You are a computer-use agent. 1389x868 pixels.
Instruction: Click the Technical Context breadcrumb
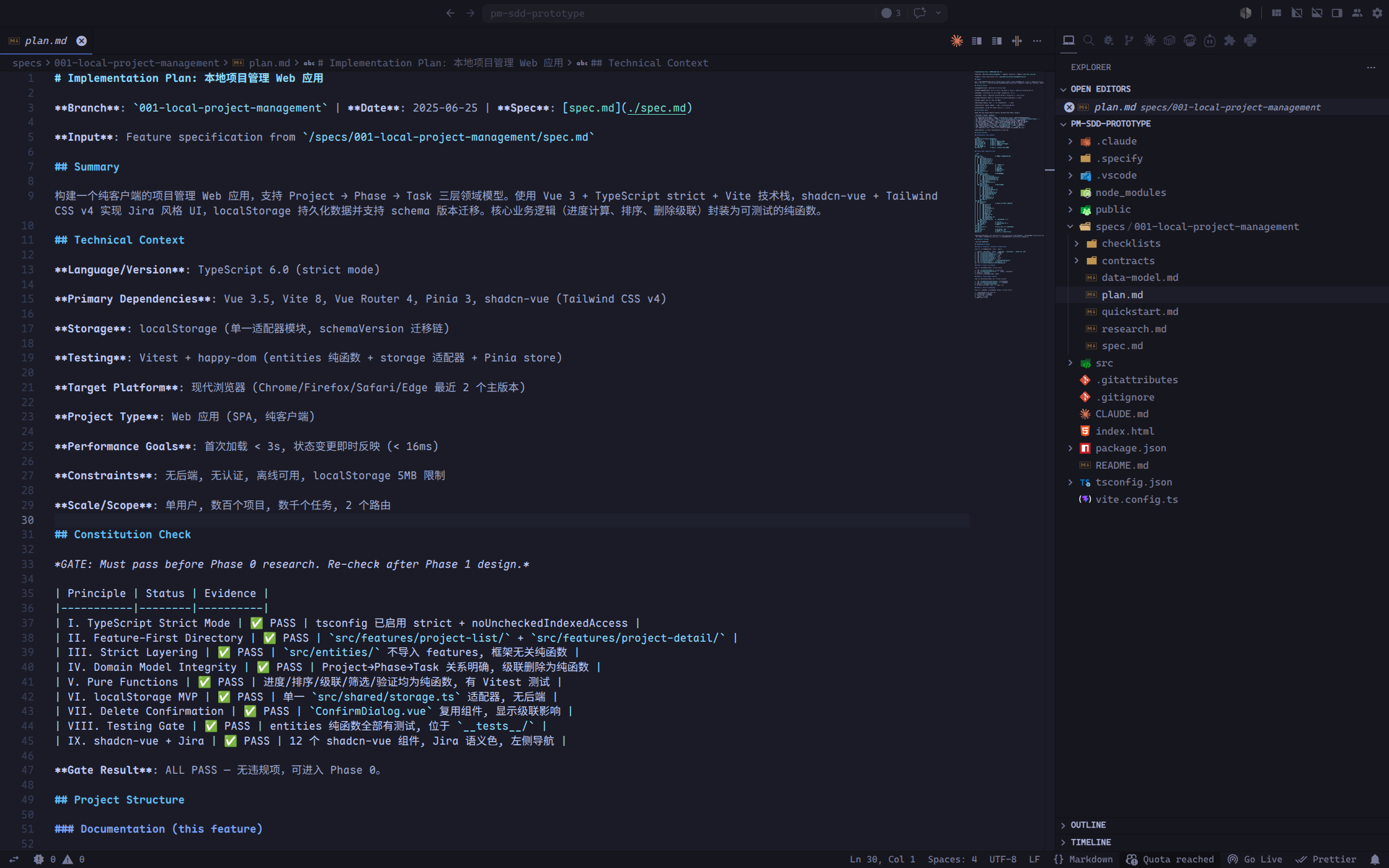tap(649, 63)
